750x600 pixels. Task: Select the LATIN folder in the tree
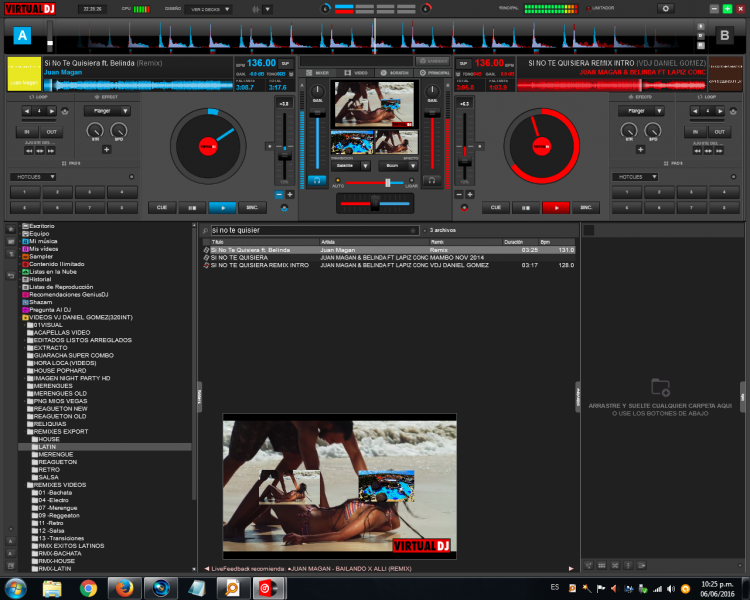point(104,447)
